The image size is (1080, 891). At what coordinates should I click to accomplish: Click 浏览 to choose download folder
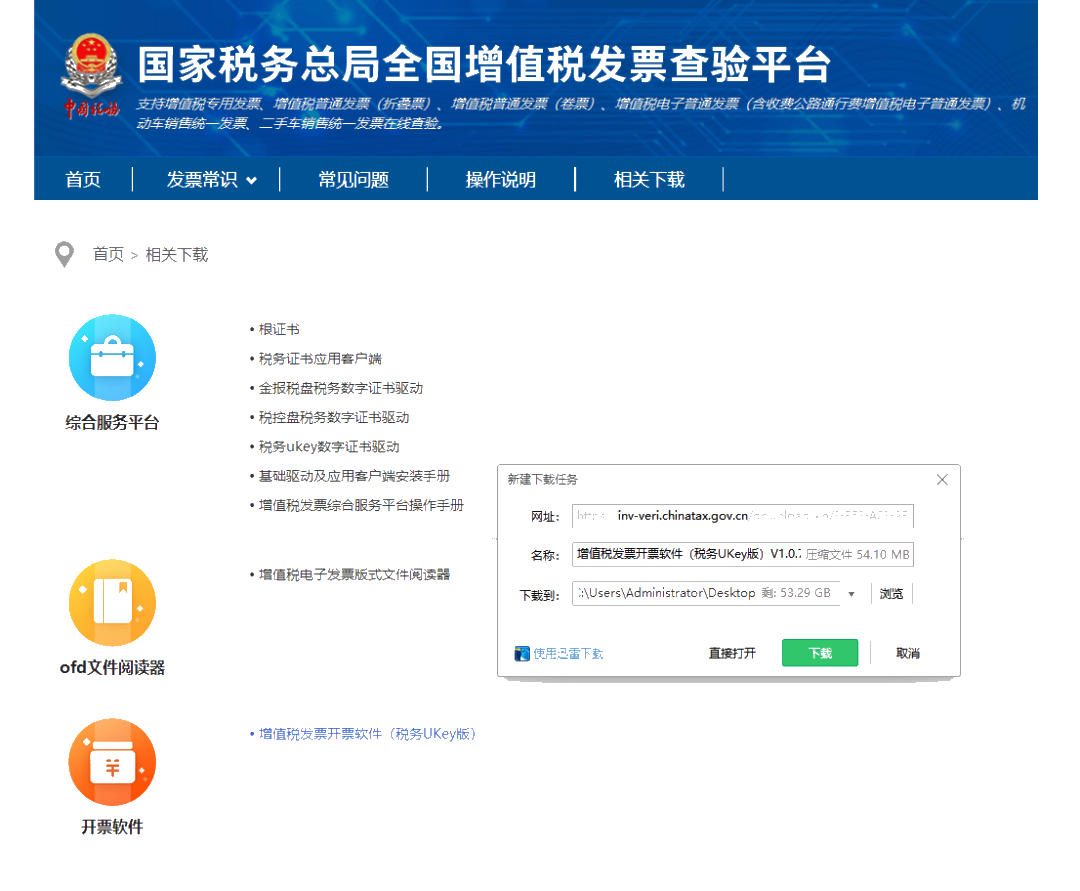point(890,593)
